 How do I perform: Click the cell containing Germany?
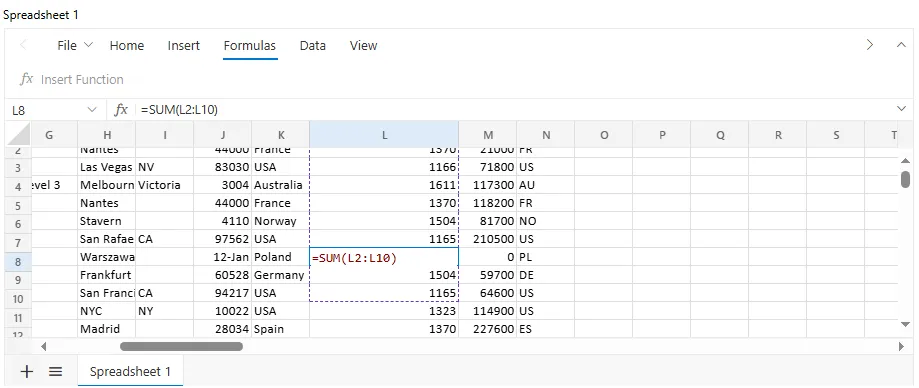pos(281,275)
